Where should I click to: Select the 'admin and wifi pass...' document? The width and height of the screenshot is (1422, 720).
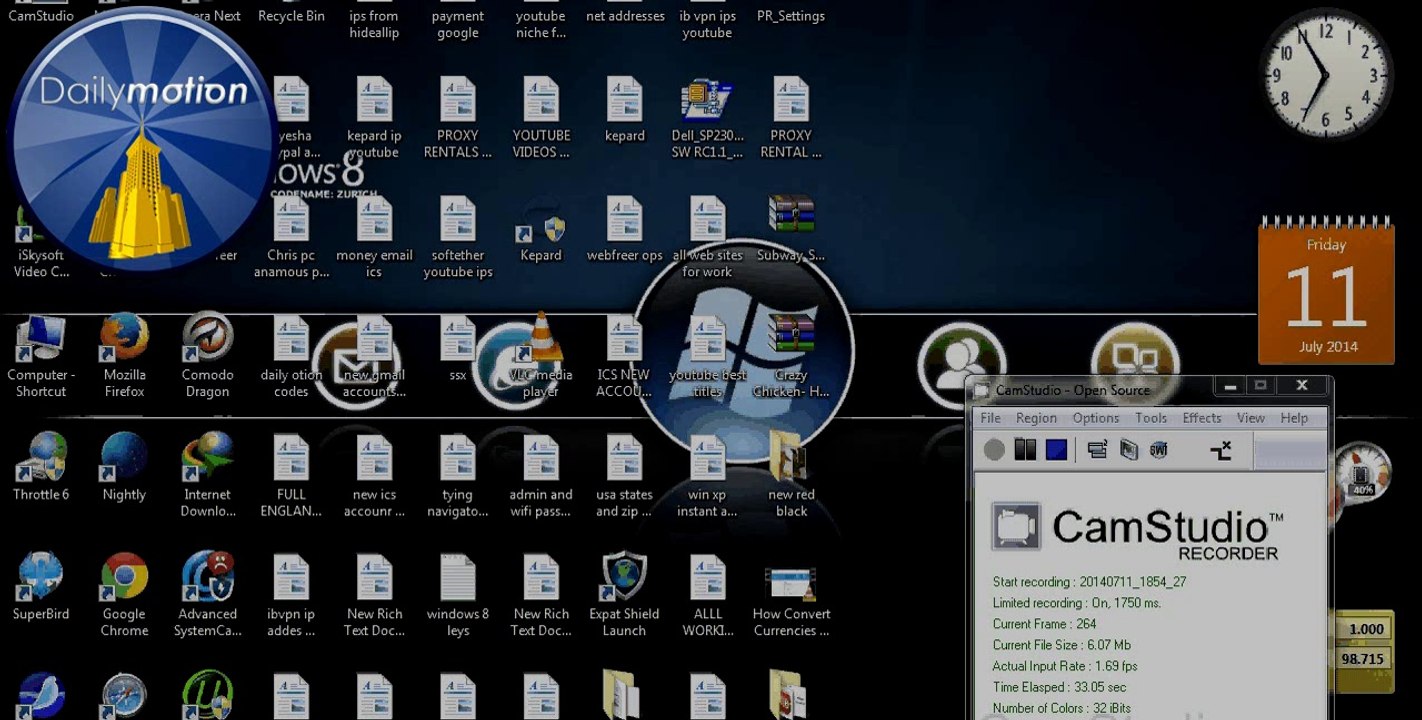coord(541,476)
